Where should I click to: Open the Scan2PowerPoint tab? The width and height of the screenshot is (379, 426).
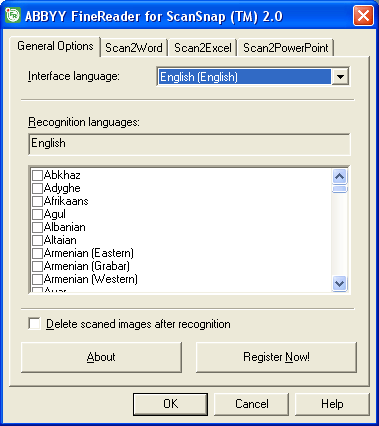286,48
